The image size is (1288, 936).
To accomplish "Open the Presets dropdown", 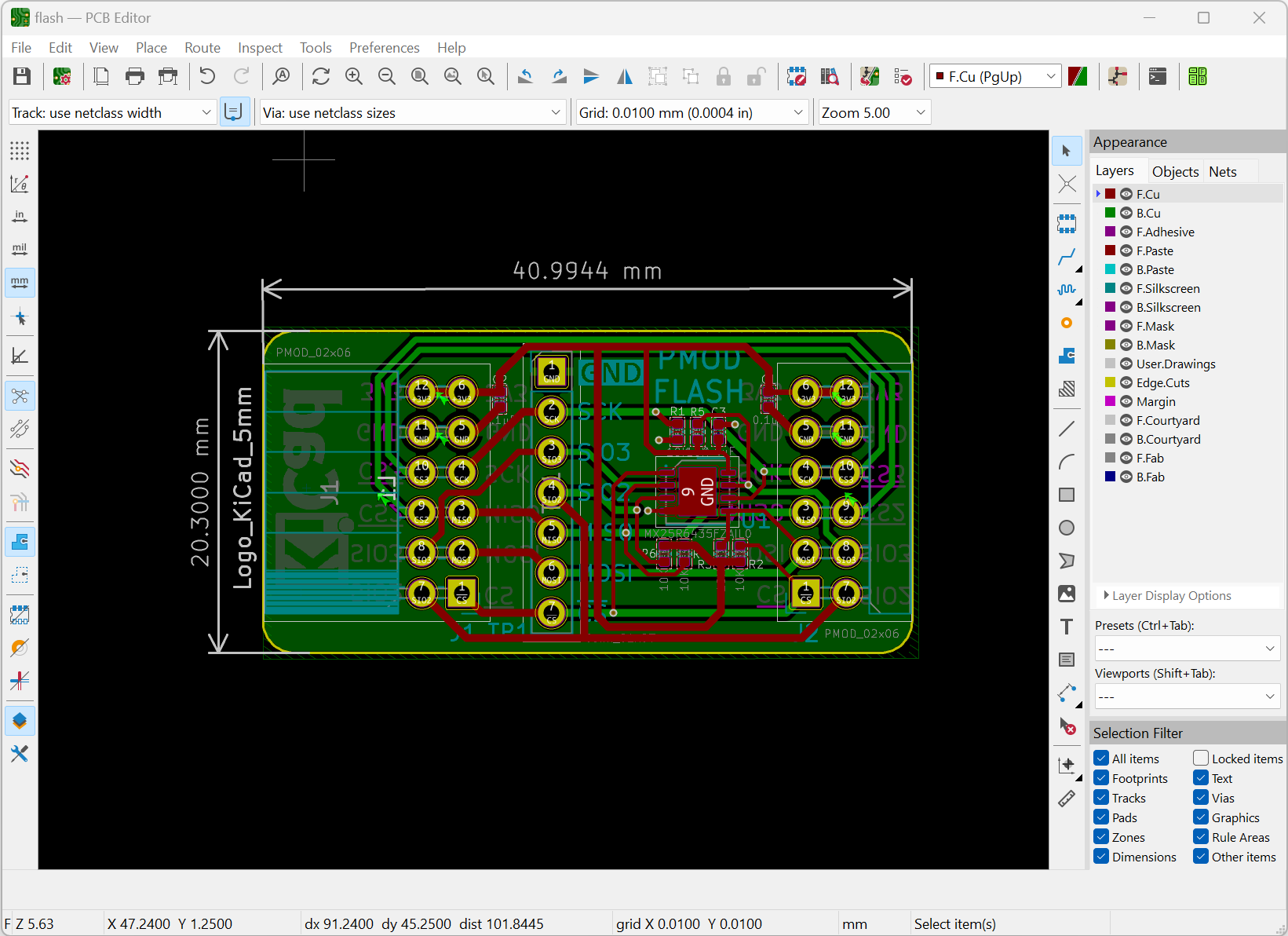I will pos(1187,649).
